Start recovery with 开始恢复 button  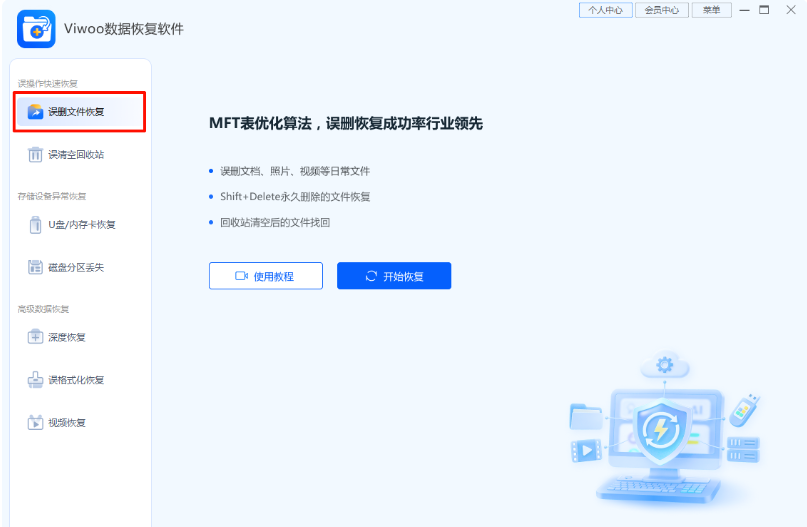394,276
